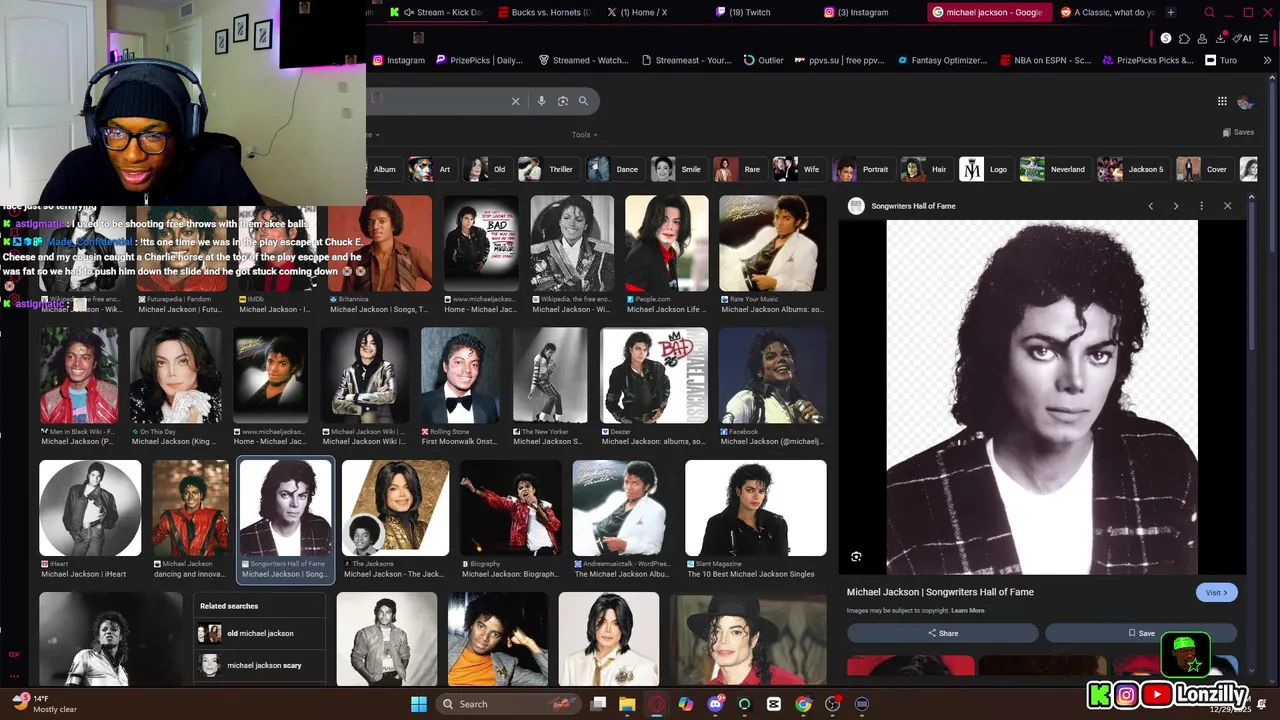Open Copilot from the taskbar
Screen dimensions: 1280x720
(685, 704)
